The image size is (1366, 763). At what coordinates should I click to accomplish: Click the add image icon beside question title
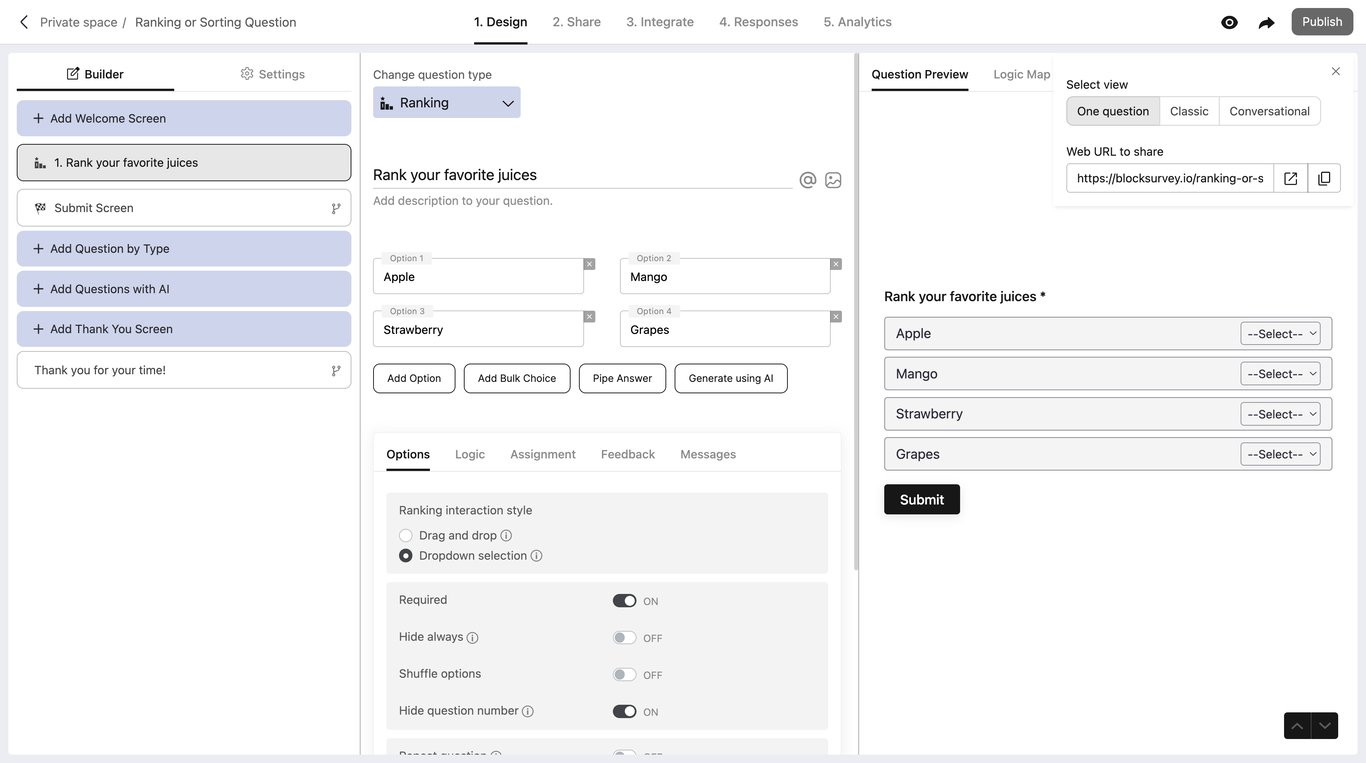(833, 180)
